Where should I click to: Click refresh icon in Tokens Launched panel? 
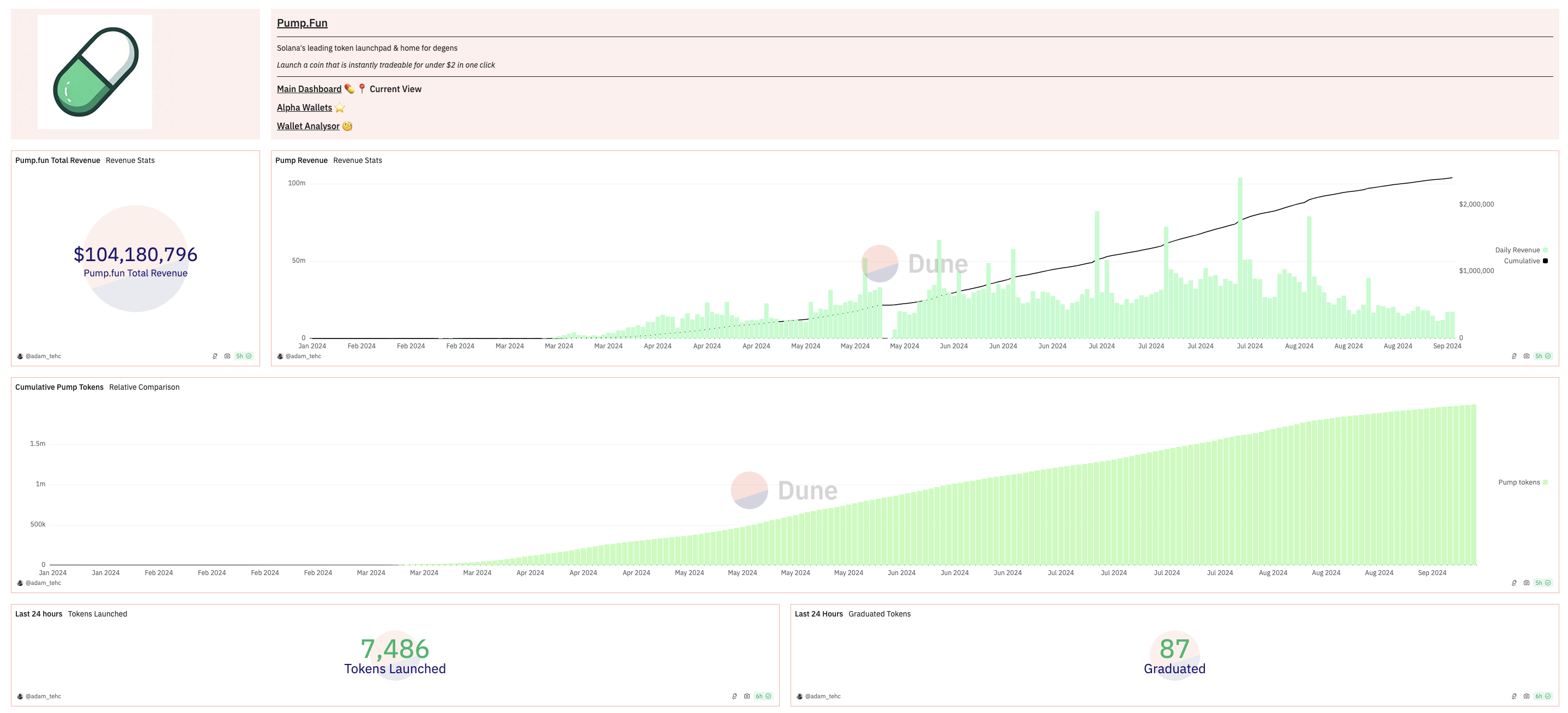click(x=734, y=696)
